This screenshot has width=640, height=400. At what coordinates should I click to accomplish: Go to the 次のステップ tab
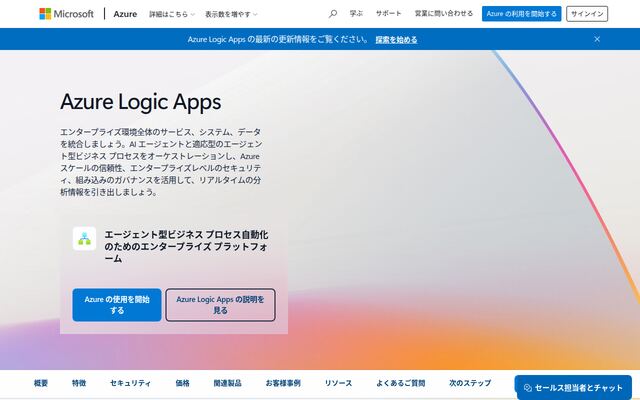(x=470, y=383)
